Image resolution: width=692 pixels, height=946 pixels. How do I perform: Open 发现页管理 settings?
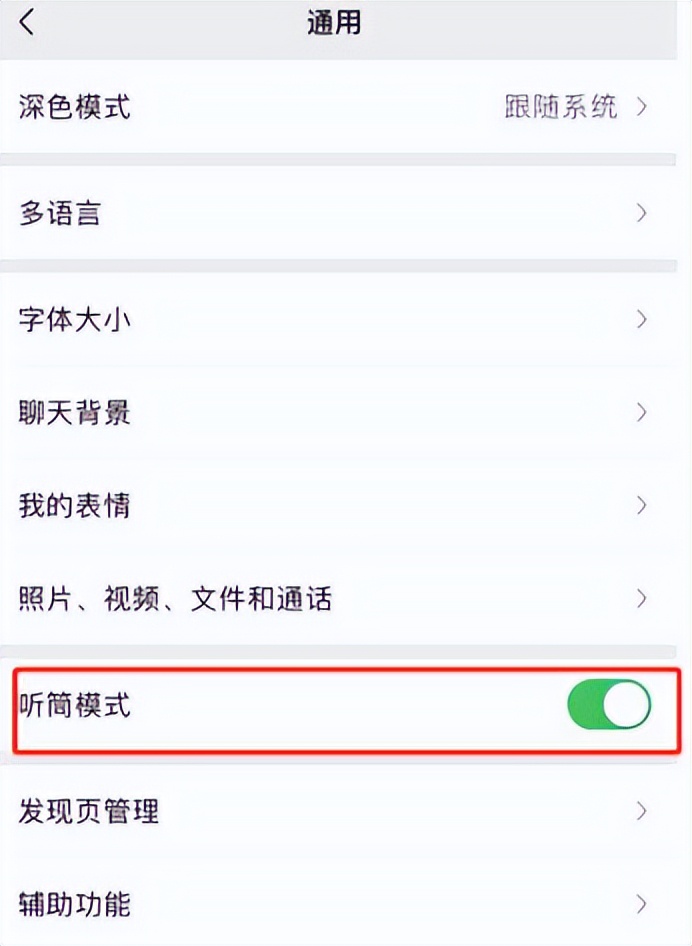(89, 811)
